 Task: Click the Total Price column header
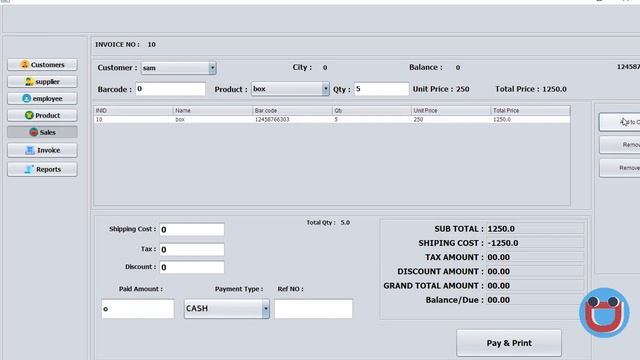pyautogui.click(x=530, y=111)
